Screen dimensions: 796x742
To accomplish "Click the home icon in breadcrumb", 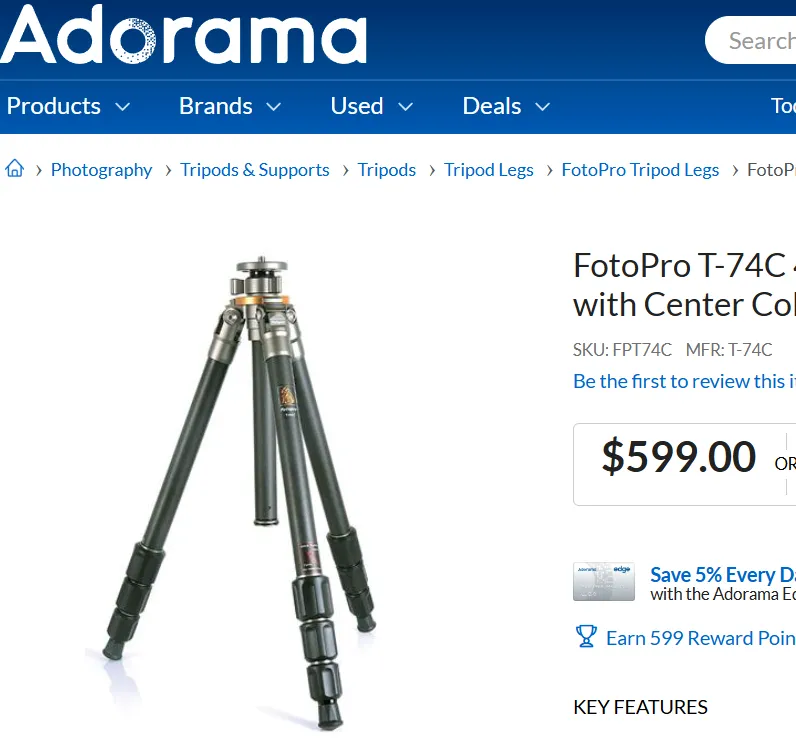I will [x=15, y=168].
